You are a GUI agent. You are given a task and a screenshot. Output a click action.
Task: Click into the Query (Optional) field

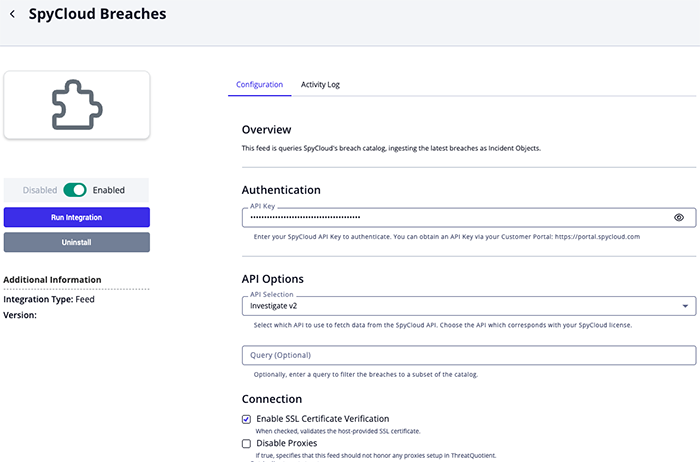(469, 355)
